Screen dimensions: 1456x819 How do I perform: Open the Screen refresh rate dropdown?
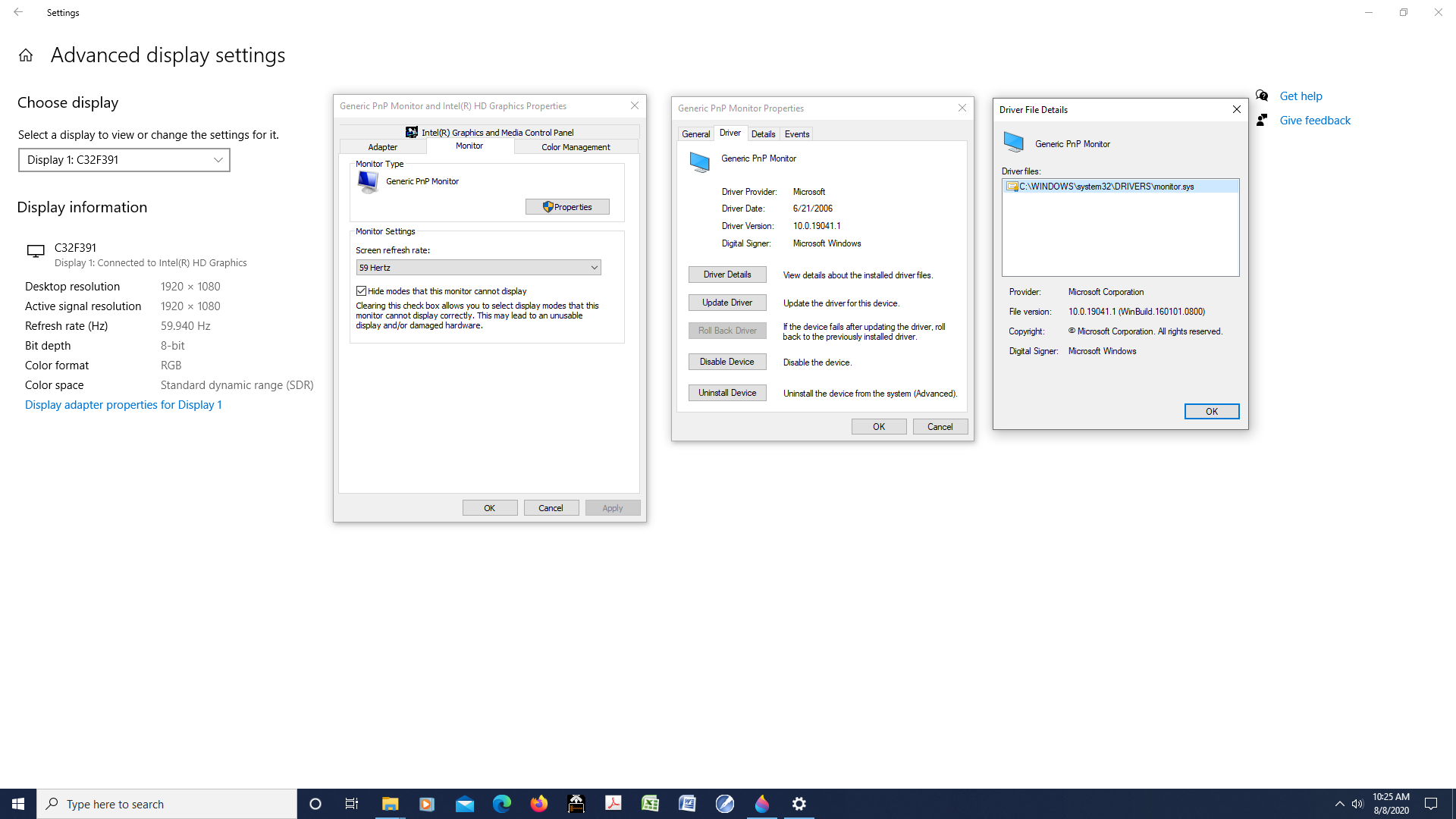(x=595, y=267)
